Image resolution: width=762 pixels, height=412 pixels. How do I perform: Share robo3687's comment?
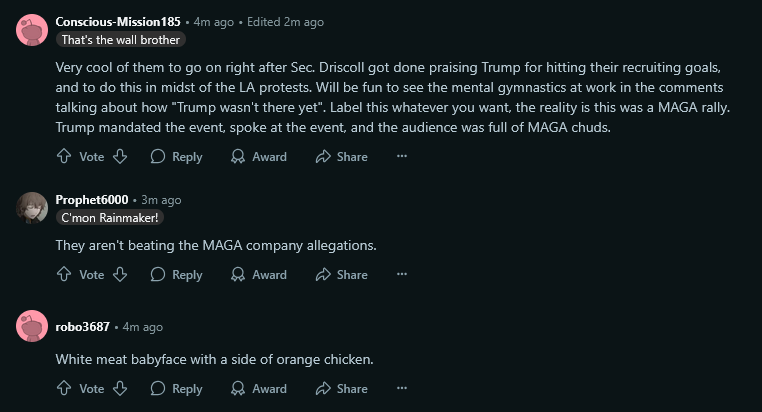tap(341, 389)
